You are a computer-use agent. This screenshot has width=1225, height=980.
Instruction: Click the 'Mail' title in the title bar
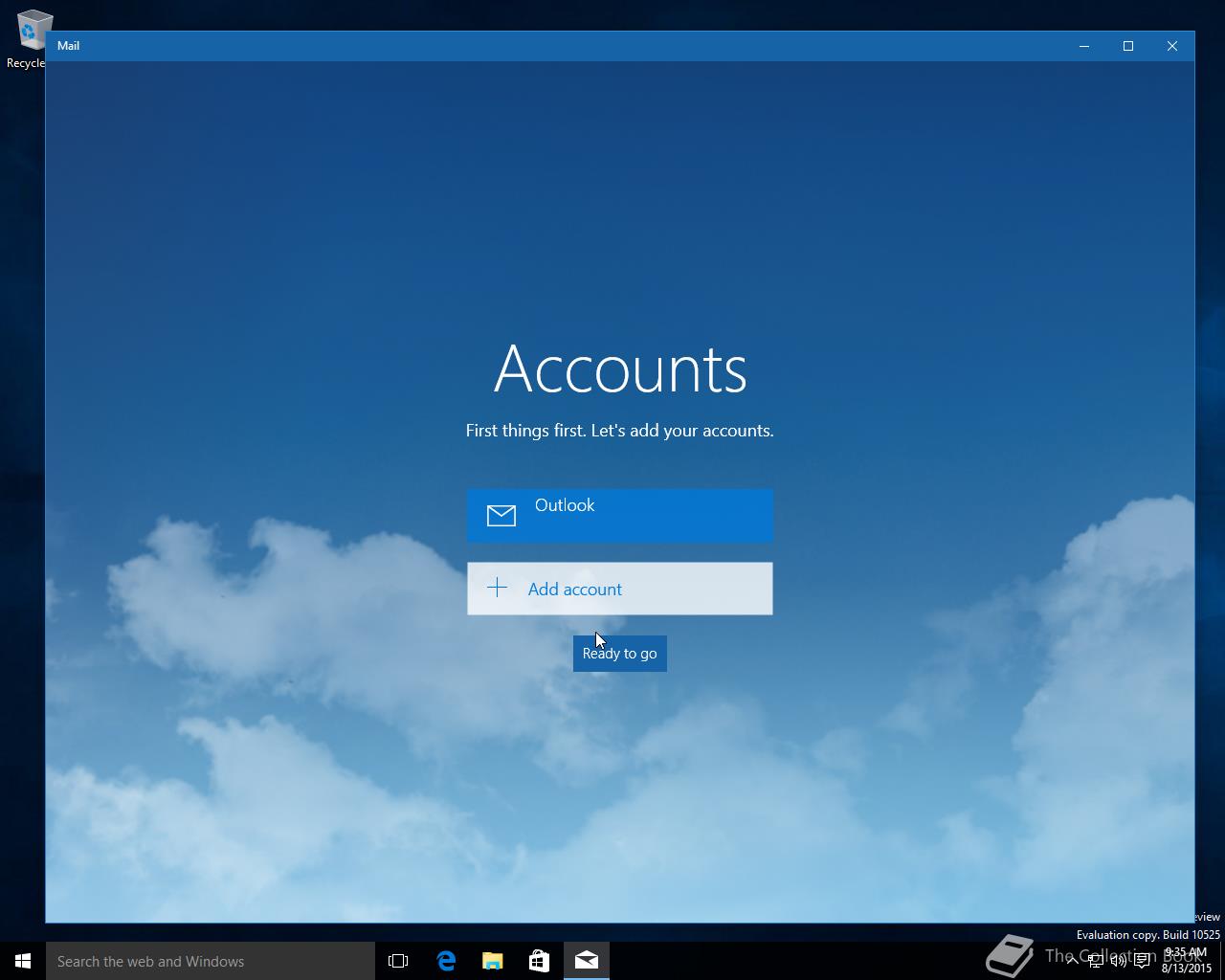coord(68,46)
